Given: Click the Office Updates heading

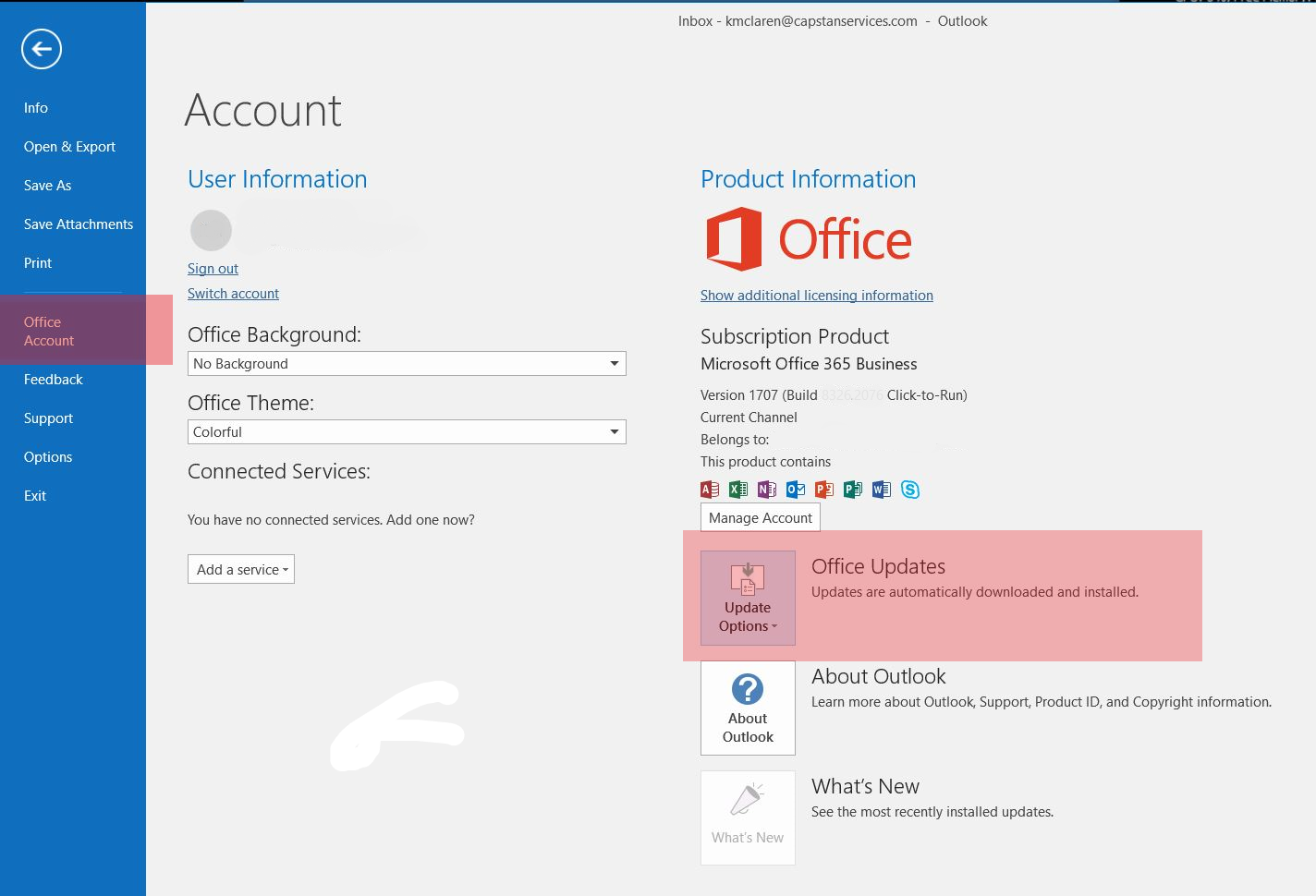Looking at the screenshot, I should coord(878,566).
